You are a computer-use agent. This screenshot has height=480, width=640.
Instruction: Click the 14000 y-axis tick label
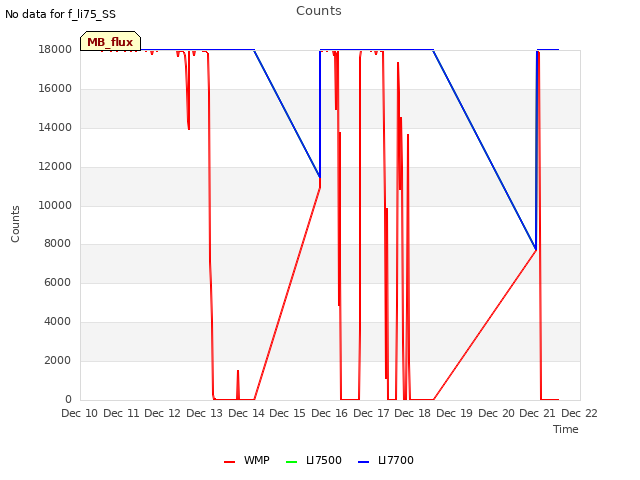55,128
